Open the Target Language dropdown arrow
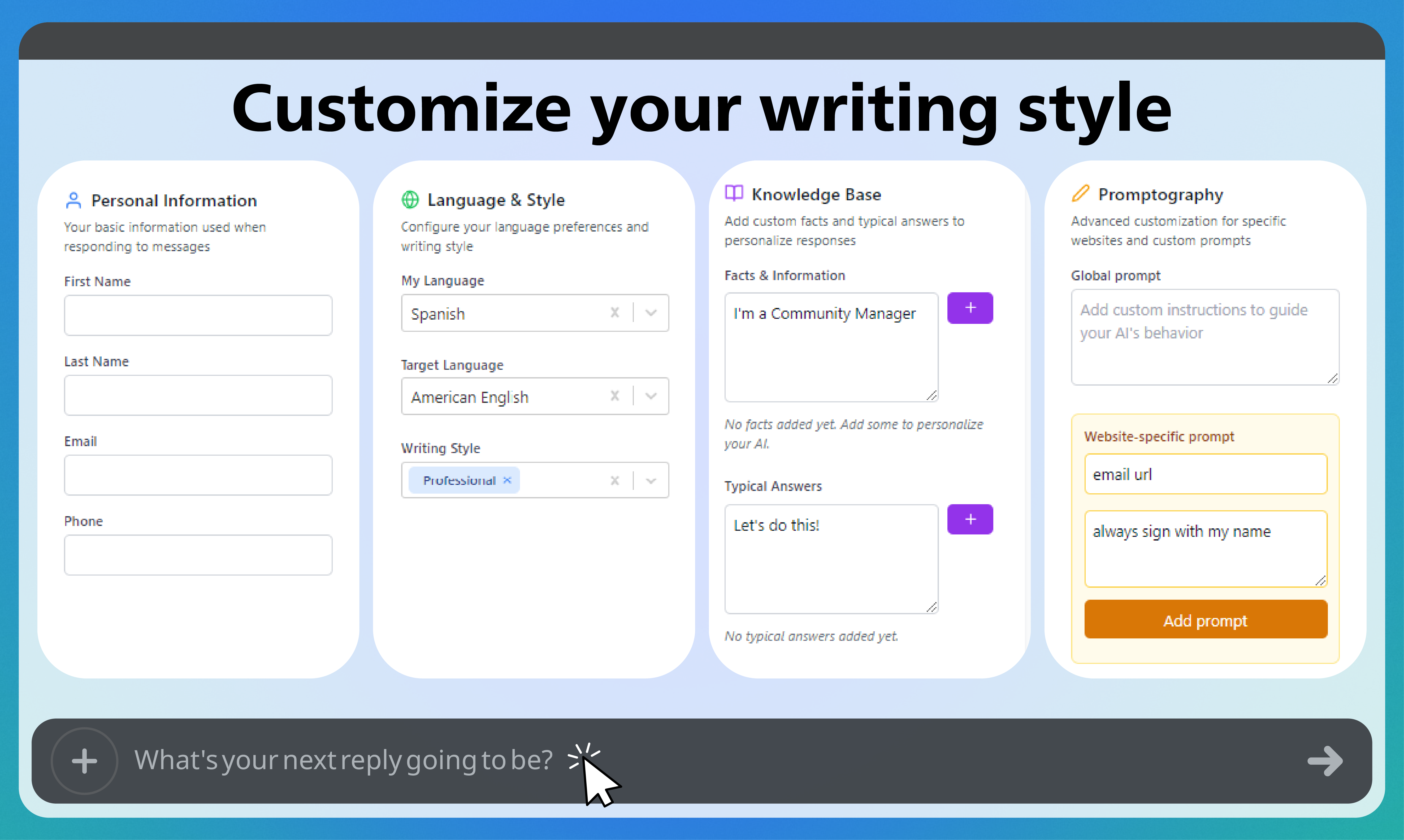The width and height of the screenshot is (1404, 840). 651,396
